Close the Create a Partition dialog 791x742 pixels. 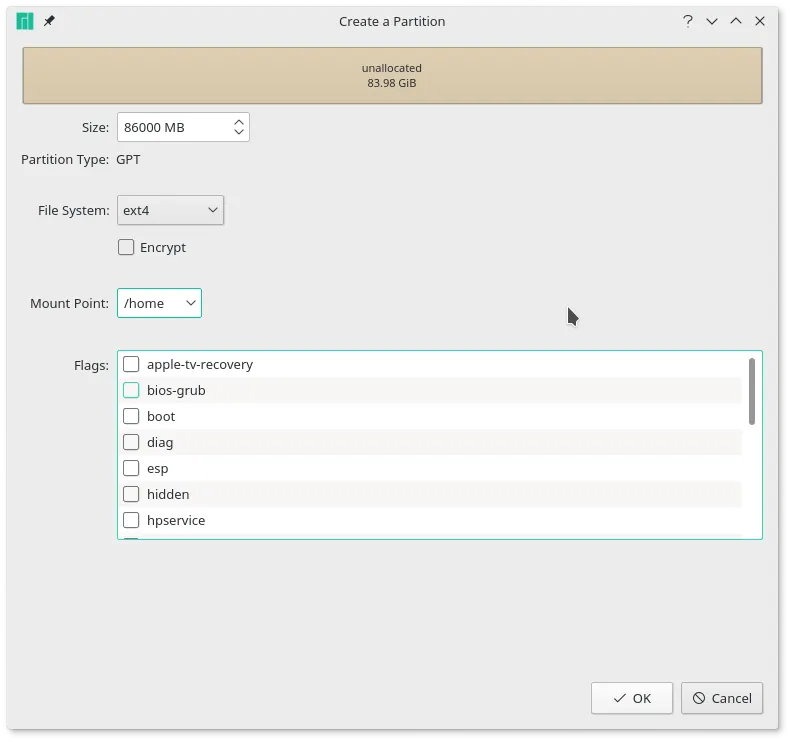point(761,21)
